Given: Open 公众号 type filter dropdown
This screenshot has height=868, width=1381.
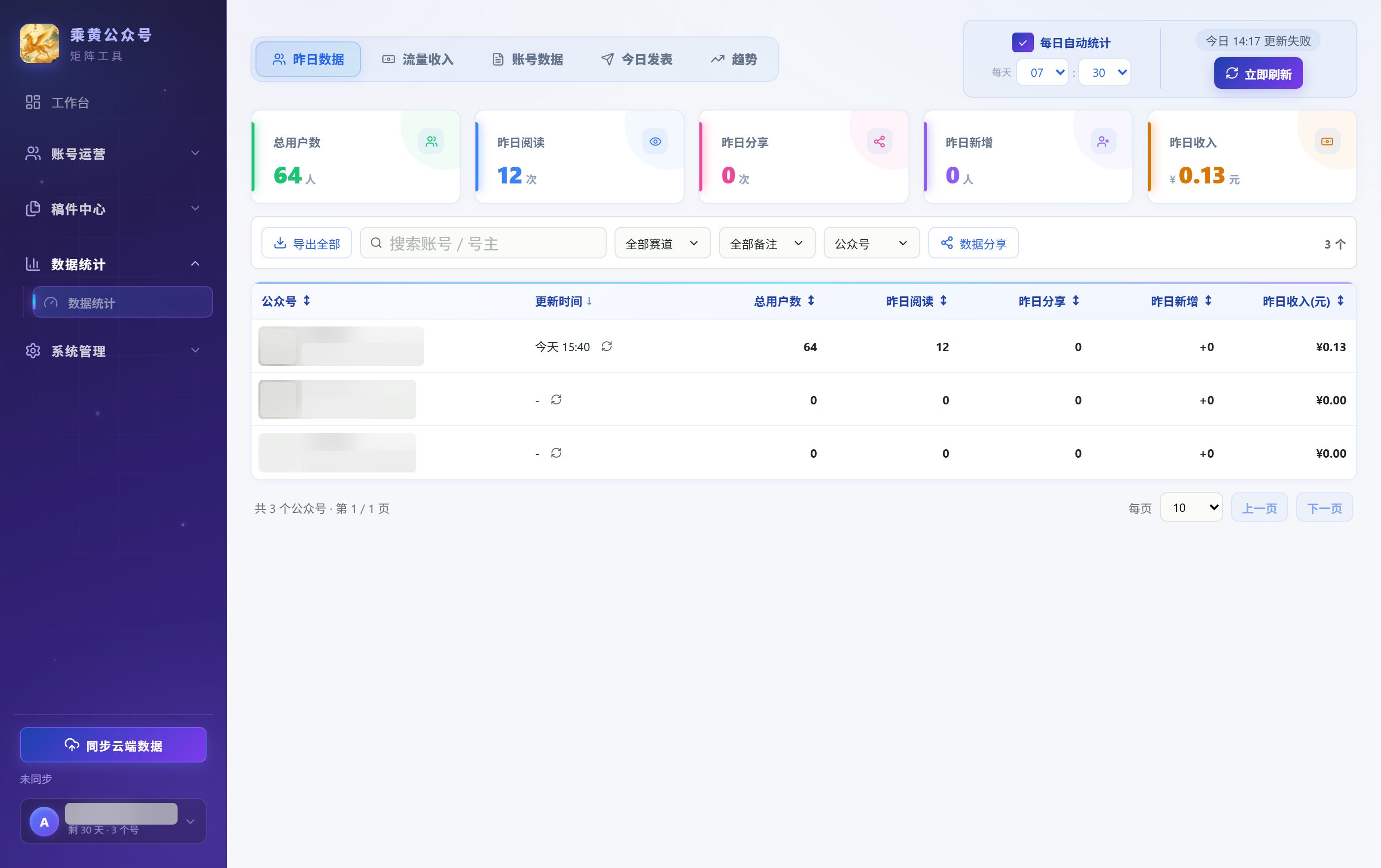Looking at the screenshot, I should pyautogui.click(x=872, y=243).
